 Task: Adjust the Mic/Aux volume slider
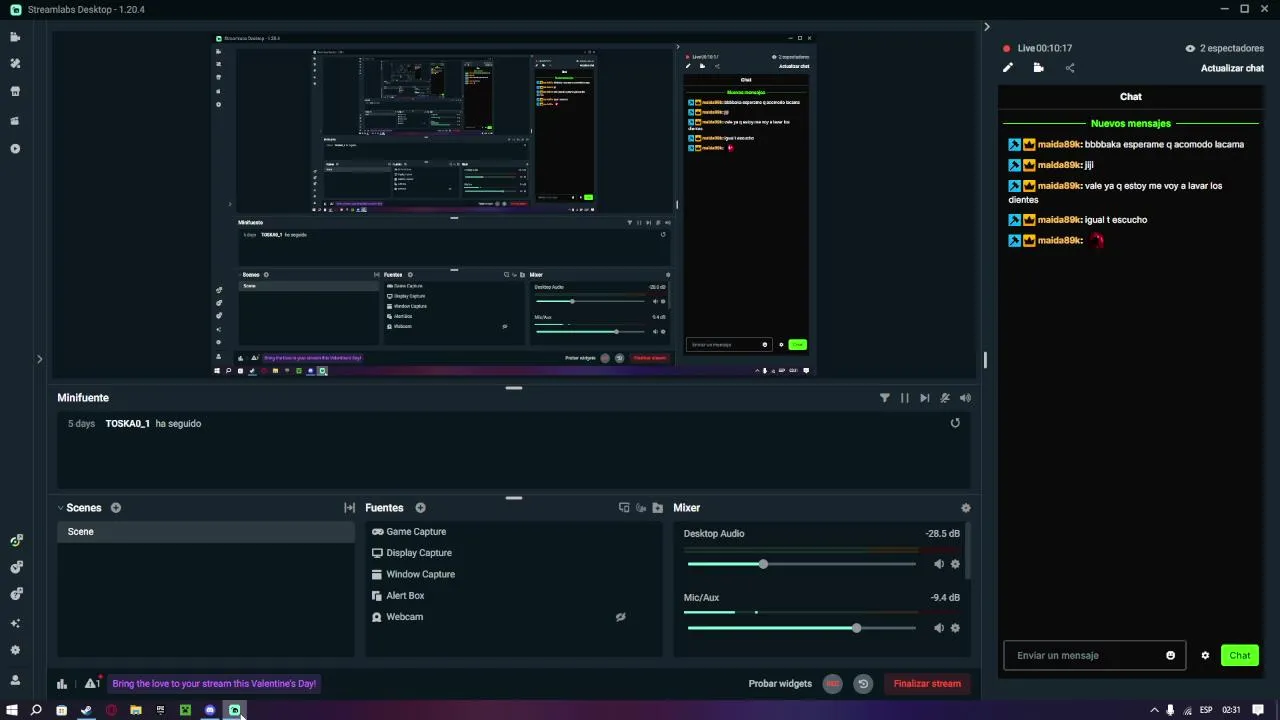pos(802,628)
